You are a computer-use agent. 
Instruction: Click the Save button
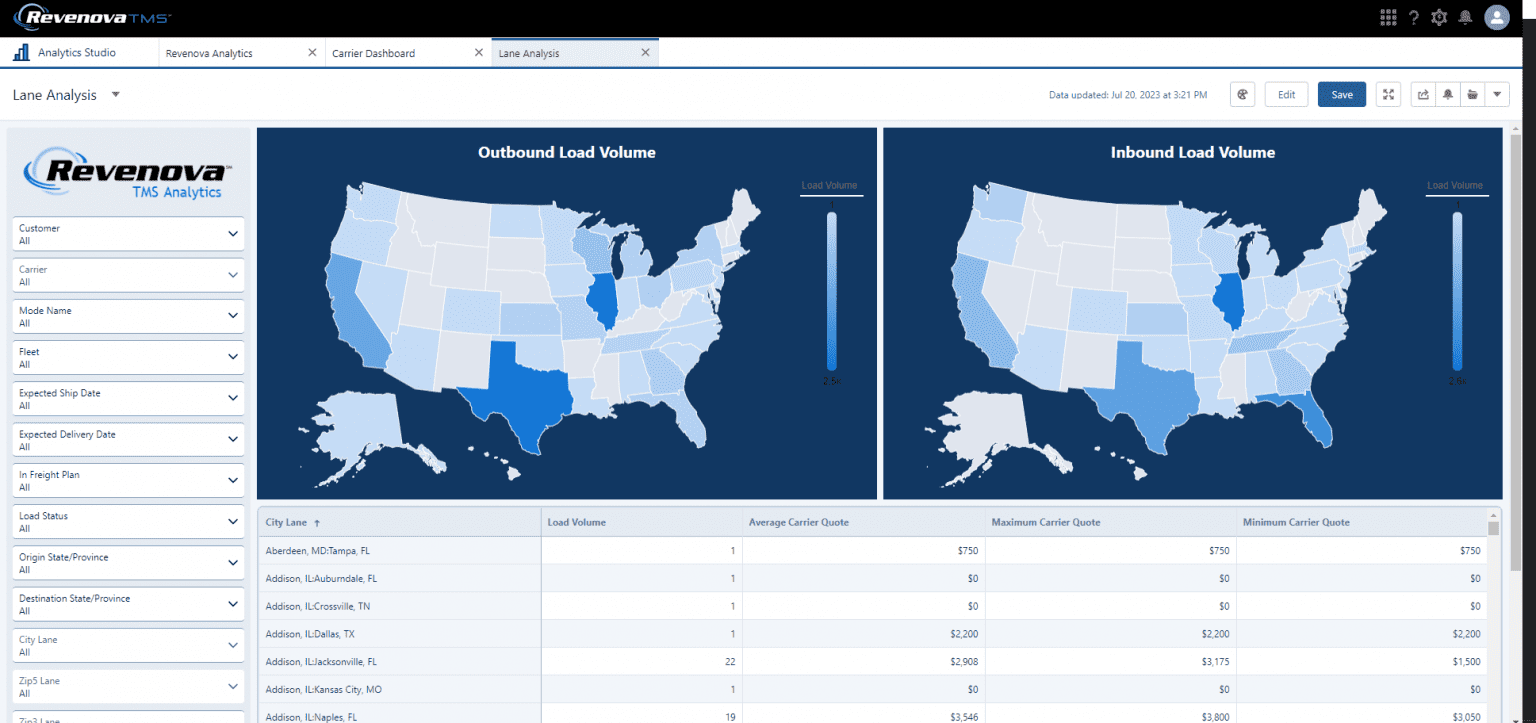click(x=1341, y=93)
